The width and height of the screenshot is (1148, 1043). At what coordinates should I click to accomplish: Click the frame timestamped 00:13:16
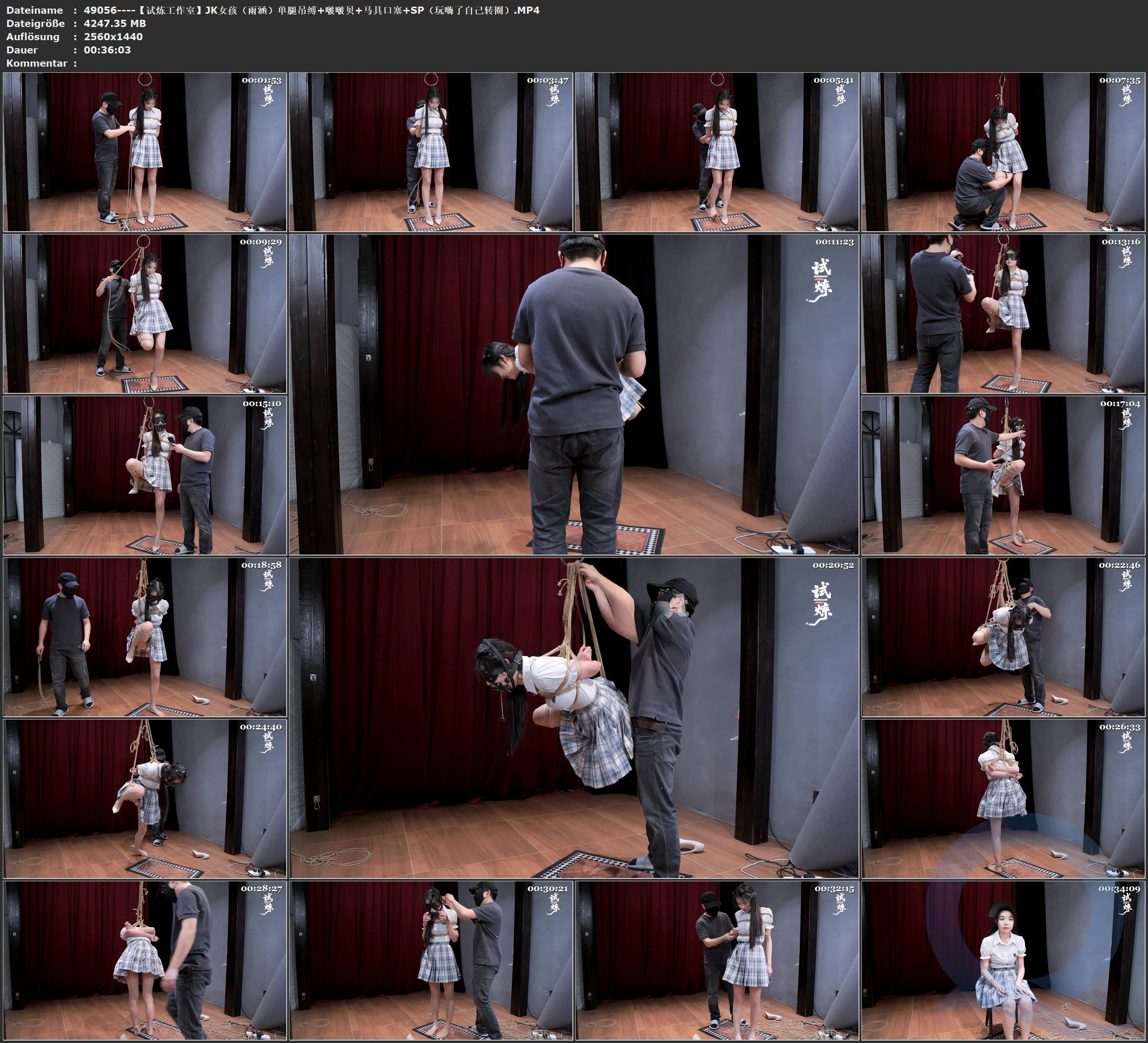click(x=1004, y=313)
